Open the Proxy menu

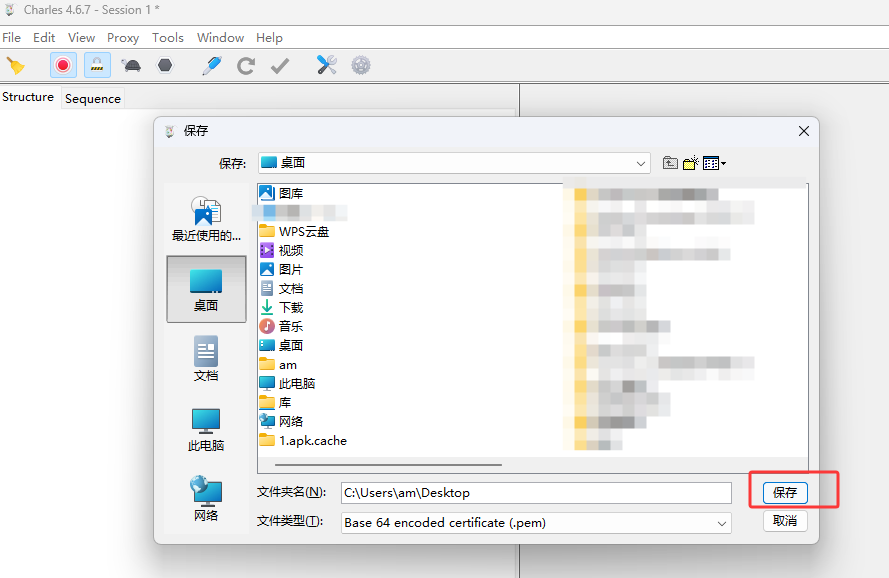click(122, 37)
